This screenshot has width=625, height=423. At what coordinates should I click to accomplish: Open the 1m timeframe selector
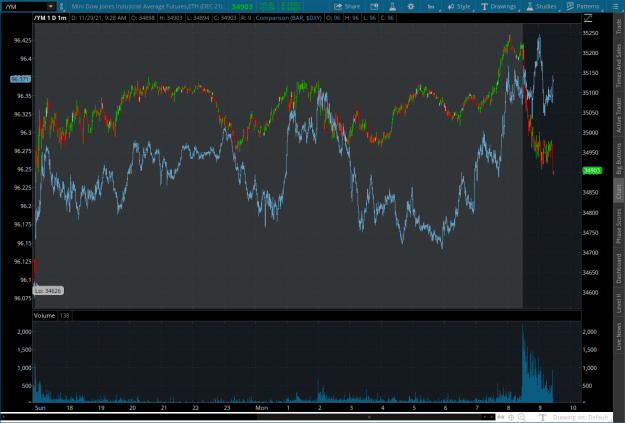[431, 6]
